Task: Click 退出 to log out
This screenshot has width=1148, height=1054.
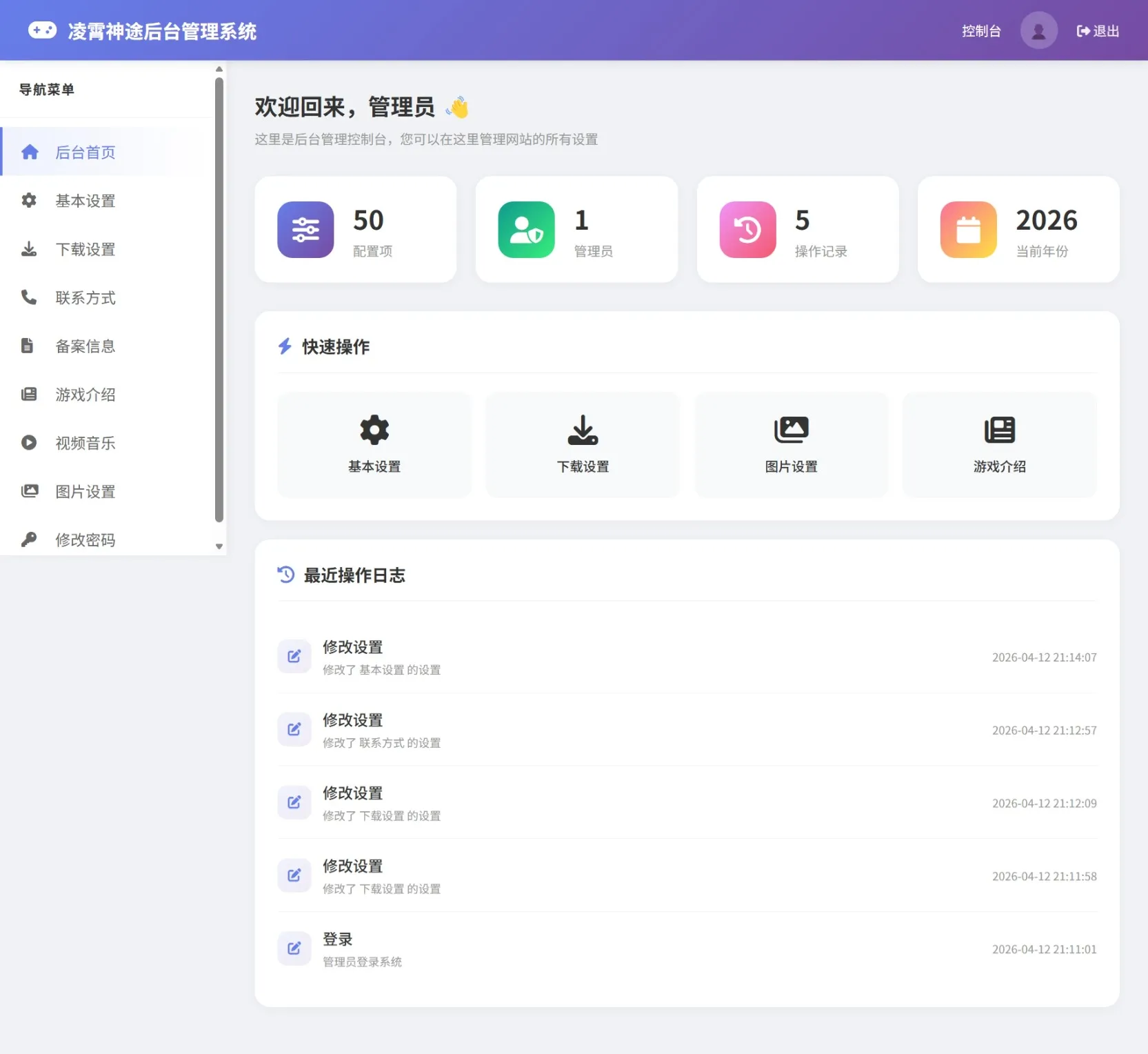Action: tap(1098, 30)
